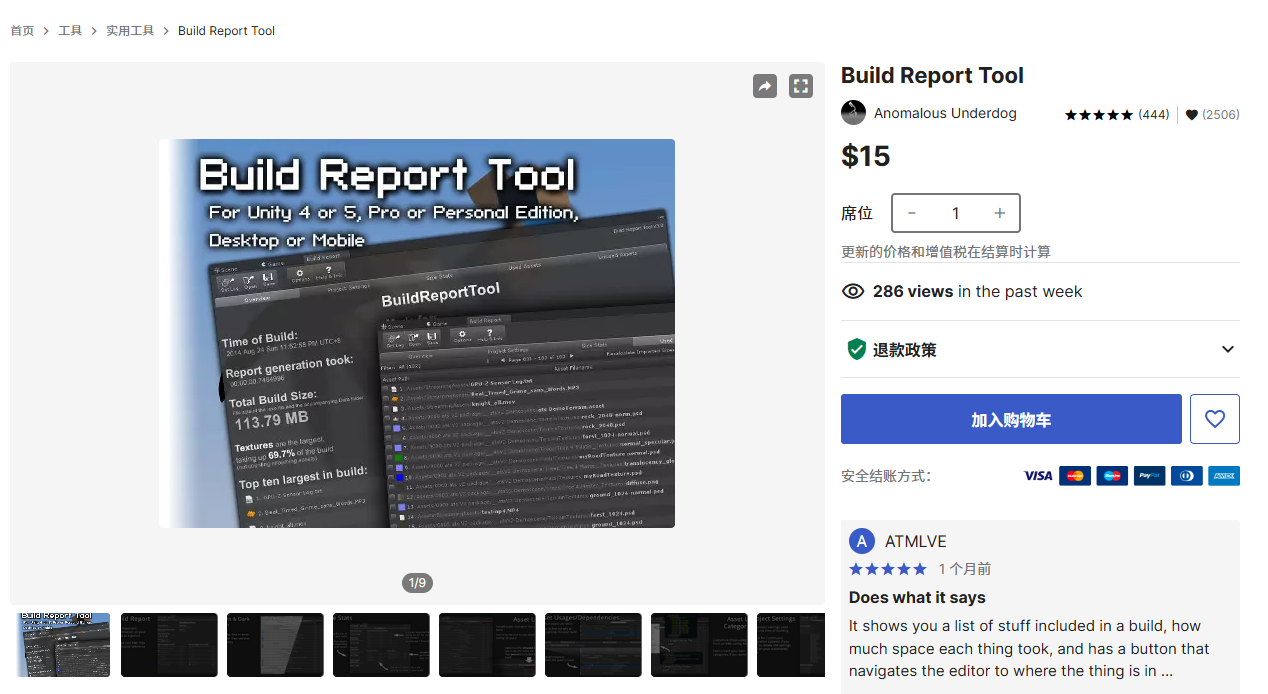Click the Mastercard payment icon

pyautogui.click(x=1075, y=476)
